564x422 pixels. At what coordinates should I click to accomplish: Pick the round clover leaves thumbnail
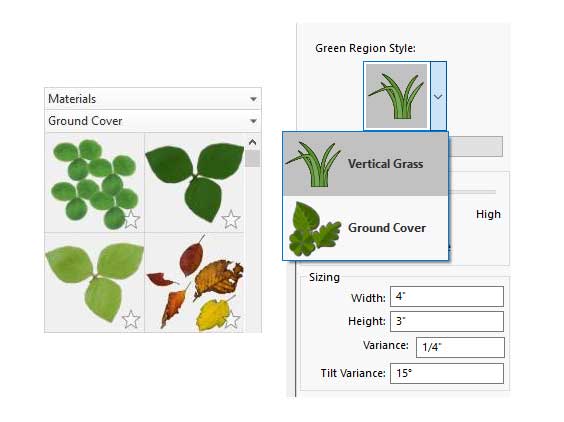tap(95, 183)
